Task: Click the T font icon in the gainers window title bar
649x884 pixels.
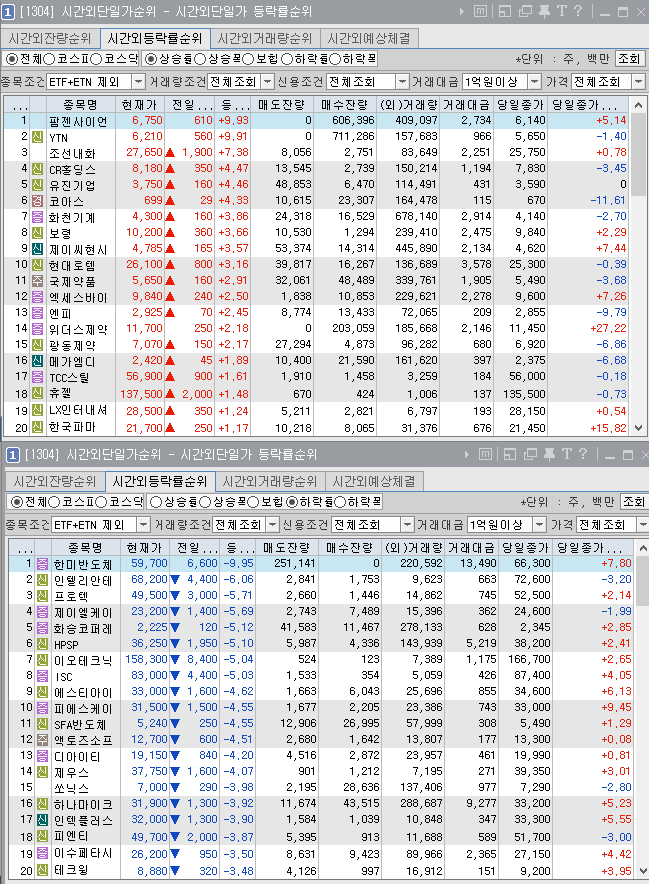Action: pos(562,11)
